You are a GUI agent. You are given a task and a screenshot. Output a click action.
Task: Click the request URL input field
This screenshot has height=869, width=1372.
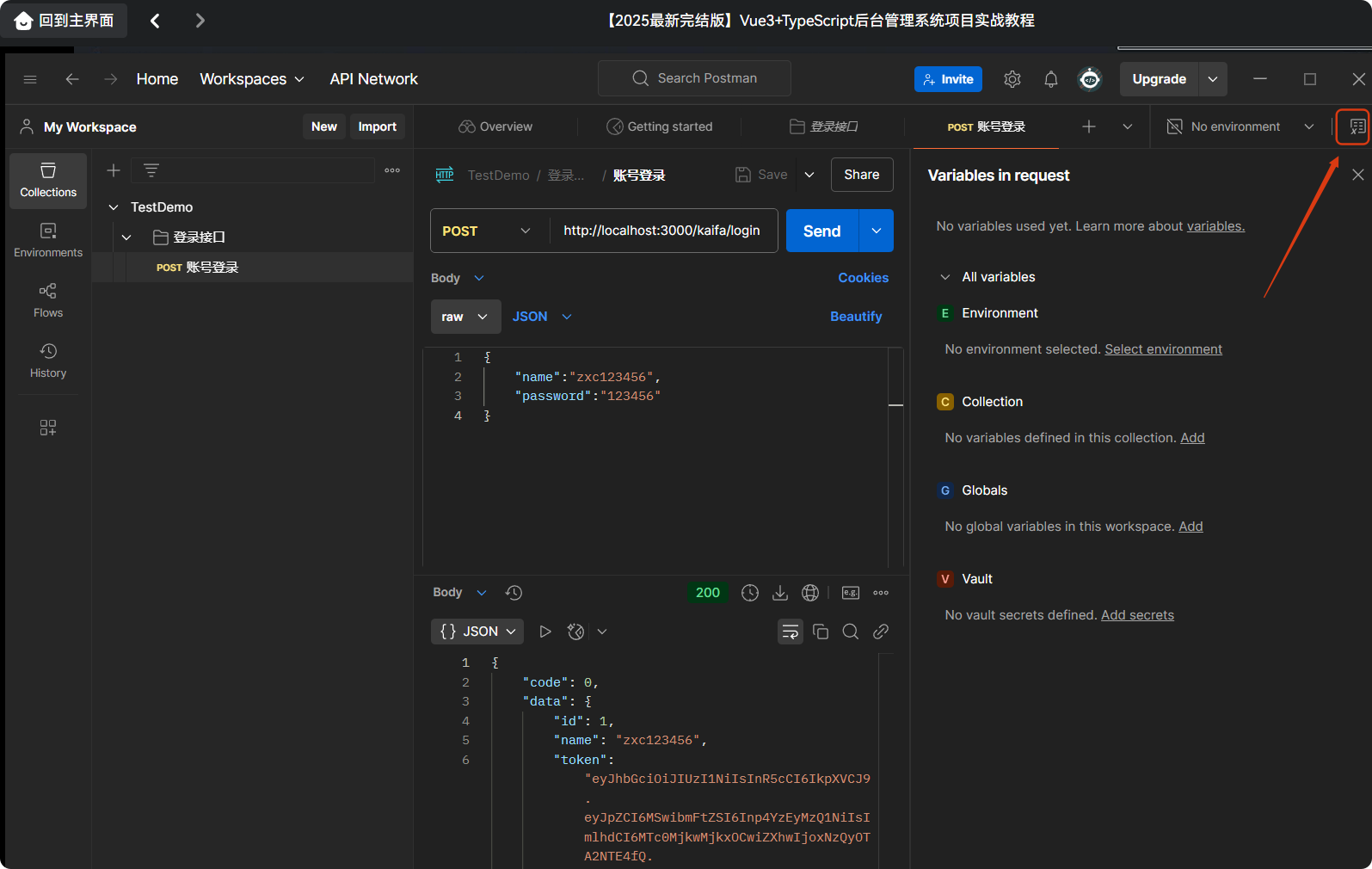(662, 231)
